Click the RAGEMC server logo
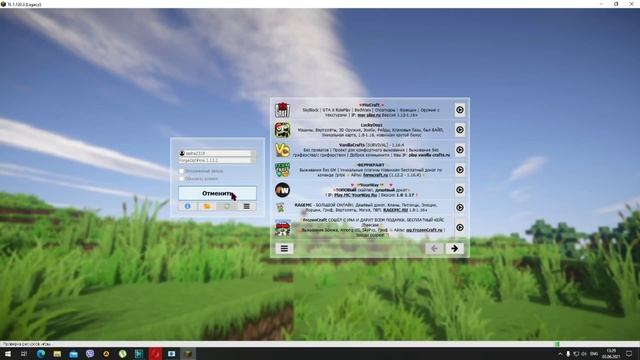Viewport: 640px width, 360px height. point(280,207)
